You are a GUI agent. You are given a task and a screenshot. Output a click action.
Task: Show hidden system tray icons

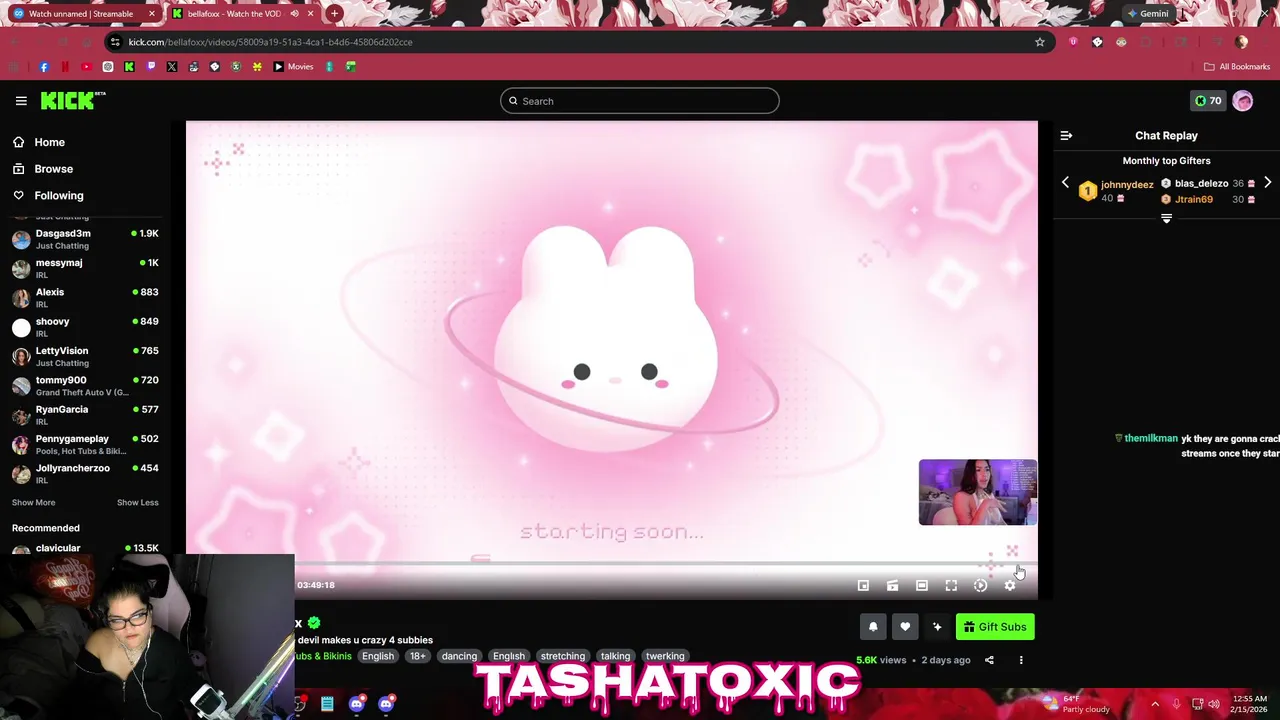coord(1155,704)
